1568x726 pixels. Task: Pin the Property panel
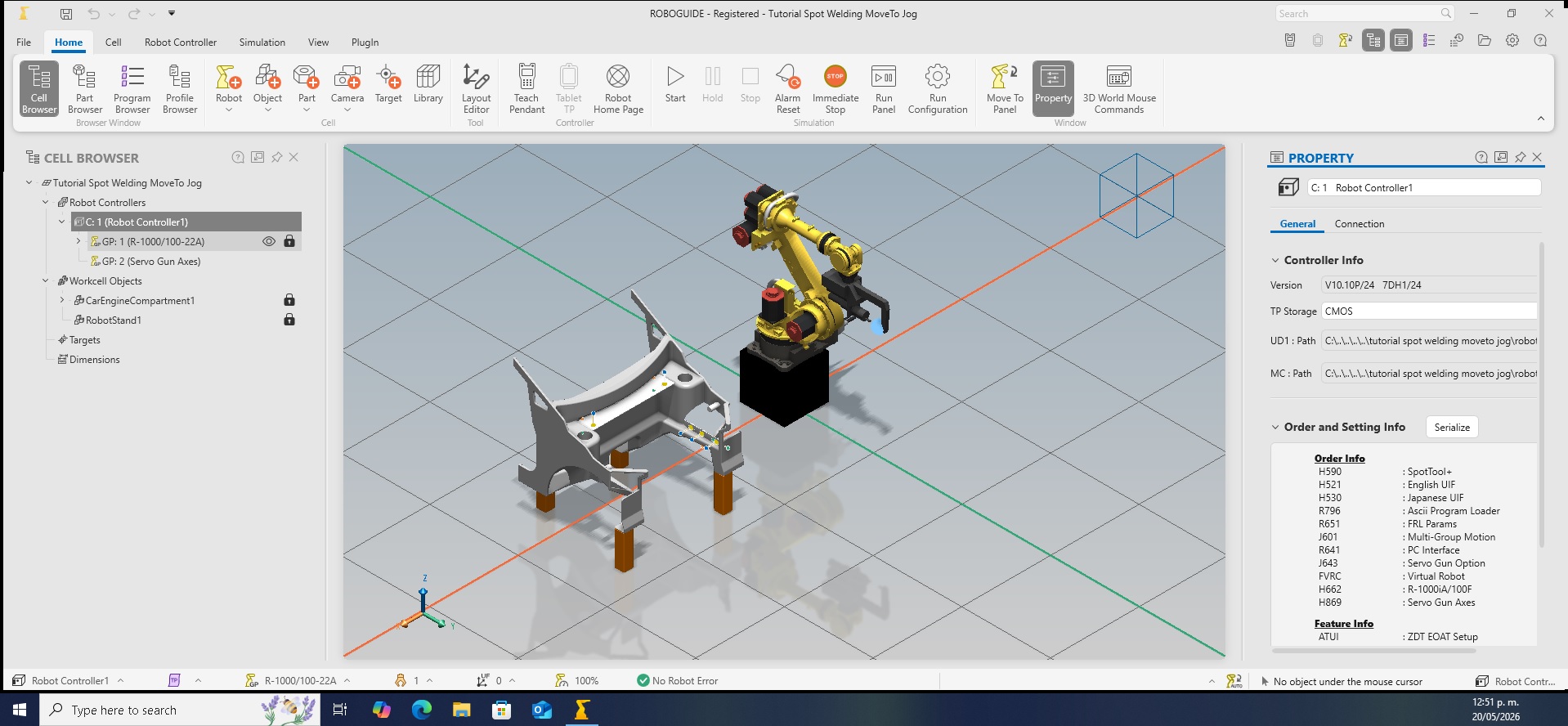(x=1520, y=157)
